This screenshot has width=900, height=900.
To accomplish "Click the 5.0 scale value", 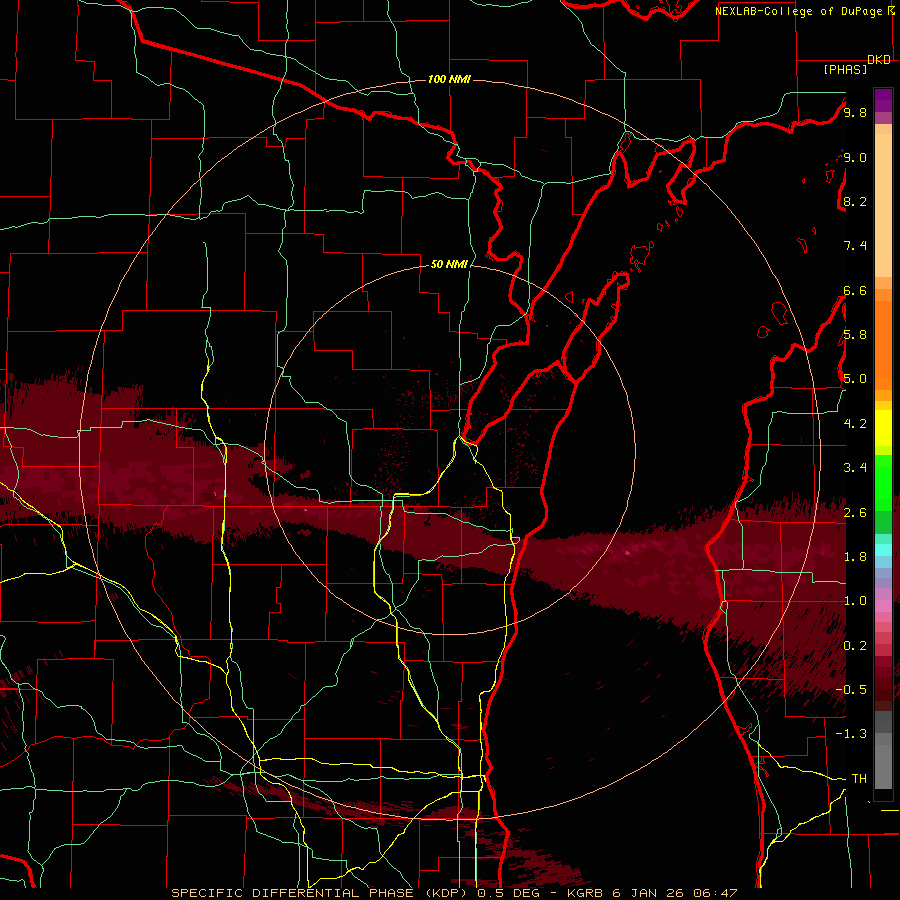I will tap(855, 379).
